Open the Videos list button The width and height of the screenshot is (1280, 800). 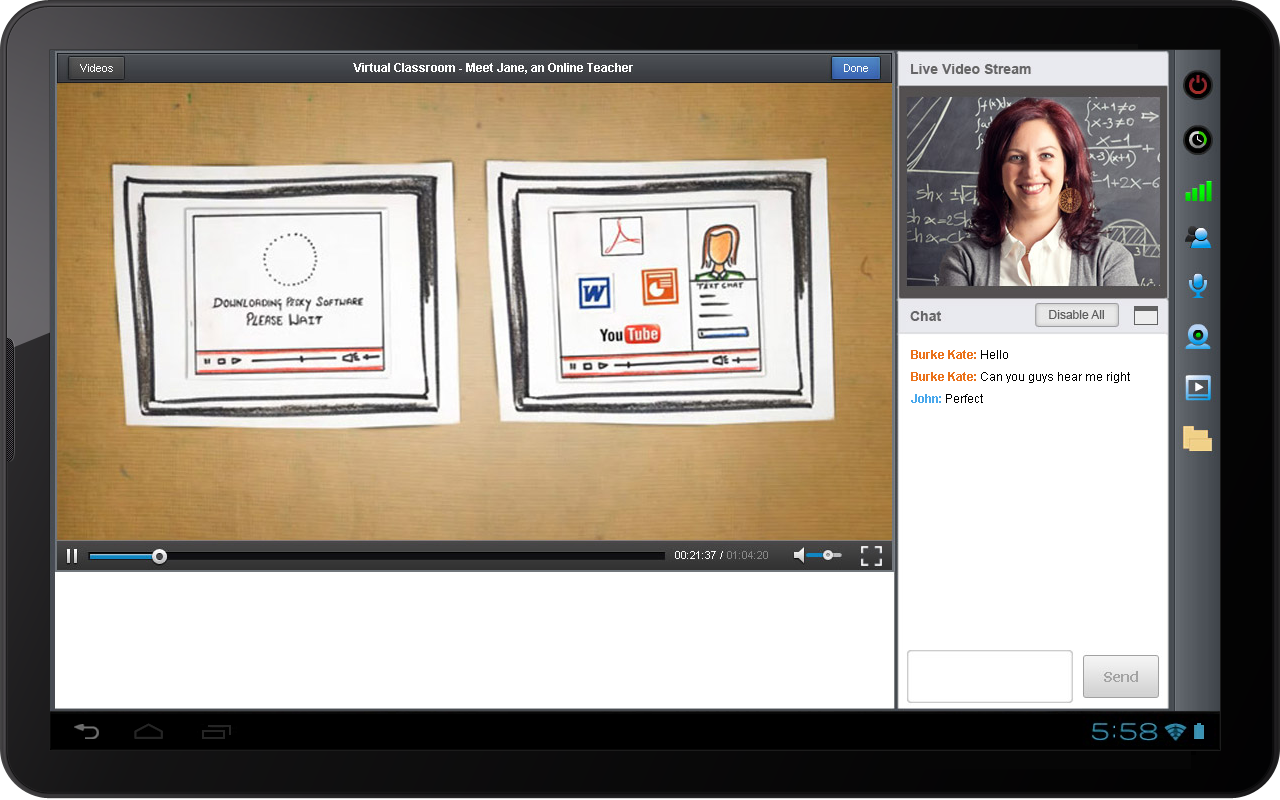click(96, 68)
